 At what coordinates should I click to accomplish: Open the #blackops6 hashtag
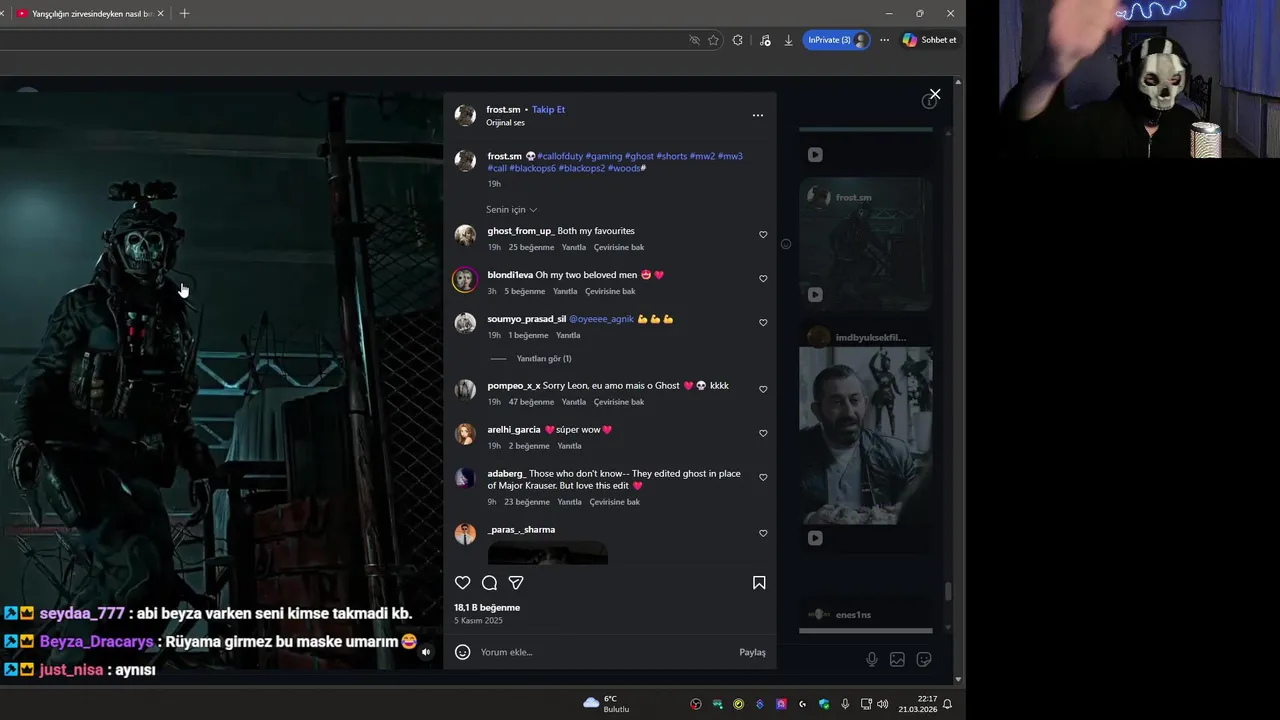(x=532, y=168)
